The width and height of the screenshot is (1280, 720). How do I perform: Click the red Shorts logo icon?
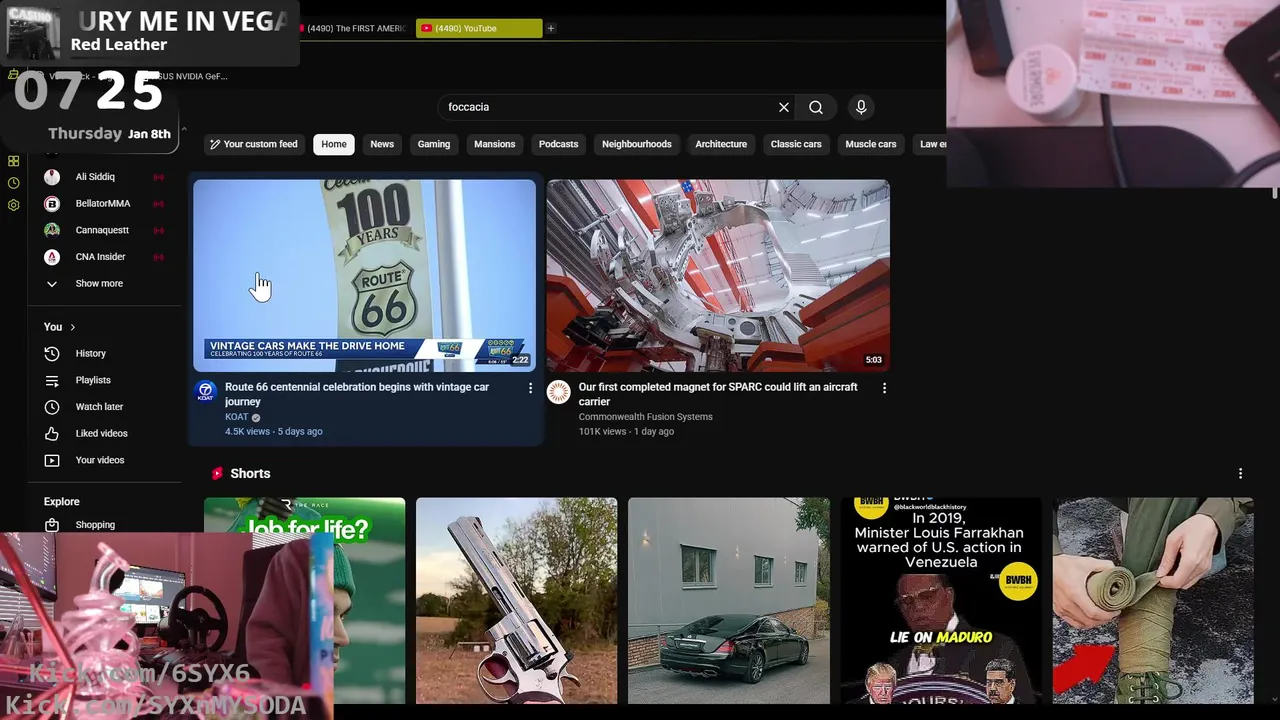[217, 473]
